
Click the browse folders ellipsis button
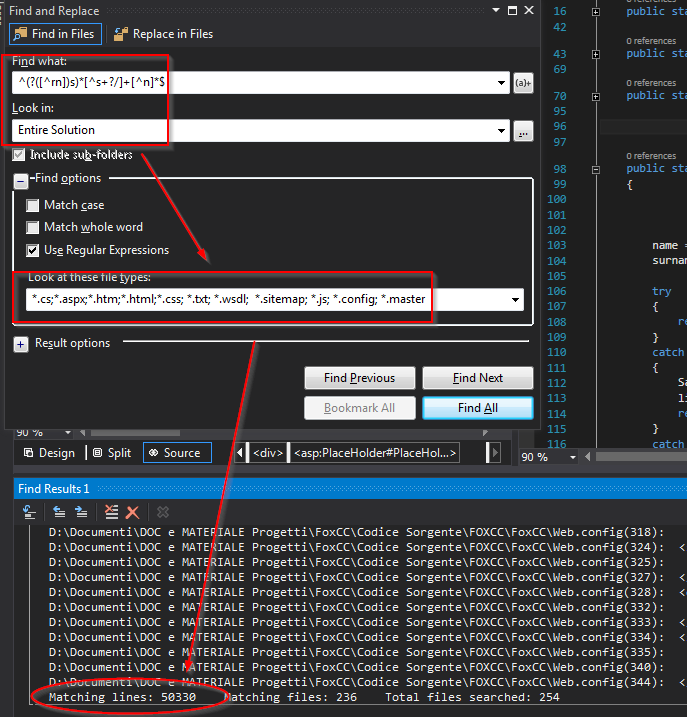coord(523,131)
